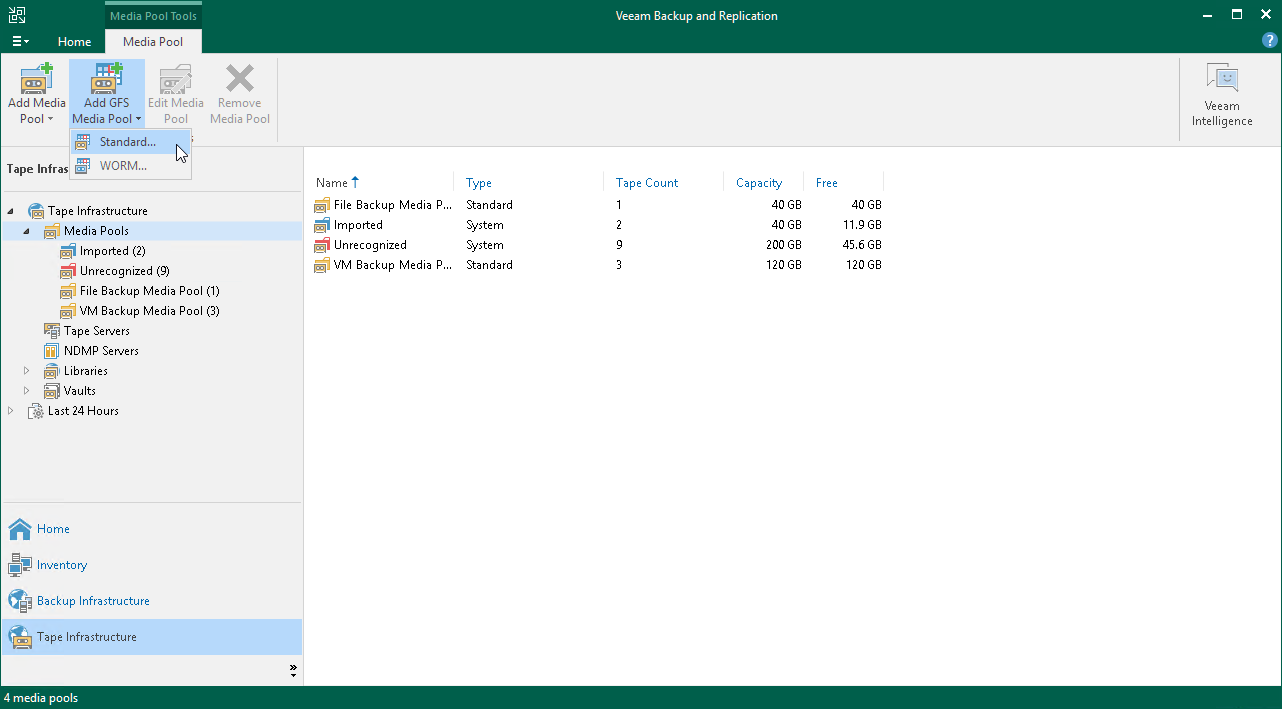Screen dimensions: 1282x709
Task: Open the Edit Media Pool tool
Action: click(175, 91)
